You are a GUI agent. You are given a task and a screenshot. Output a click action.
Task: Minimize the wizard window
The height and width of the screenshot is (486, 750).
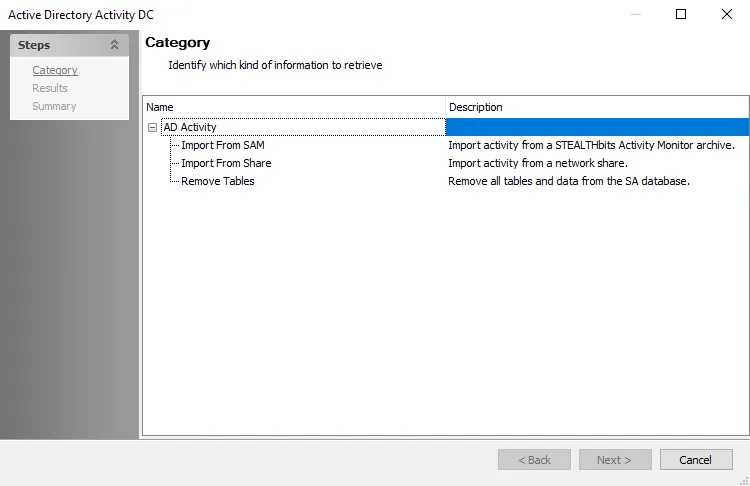click(636, 14)
